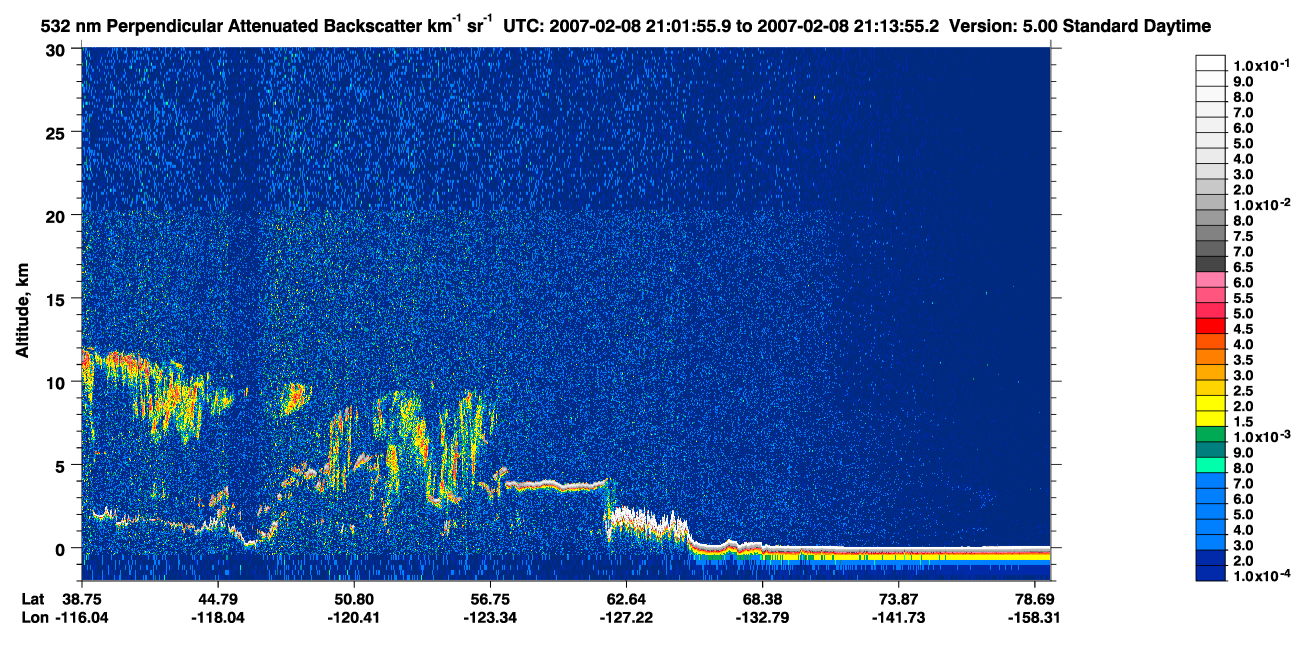Click the 'Lat' row label
The width and height of the screenshot is (1300, 667).
pos(32,599)
